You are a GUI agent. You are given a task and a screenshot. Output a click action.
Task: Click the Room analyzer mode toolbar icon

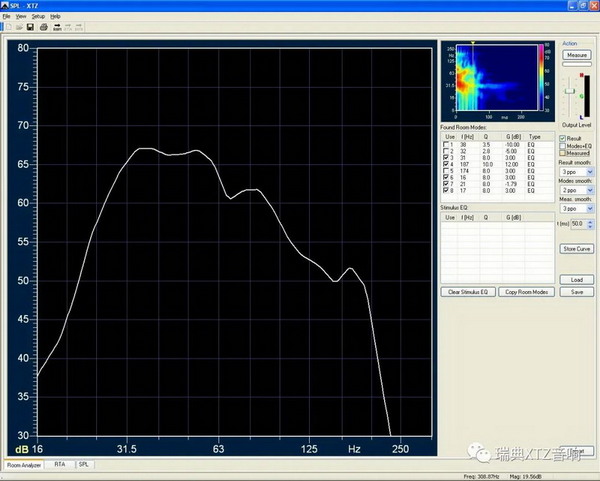(57, 27)
